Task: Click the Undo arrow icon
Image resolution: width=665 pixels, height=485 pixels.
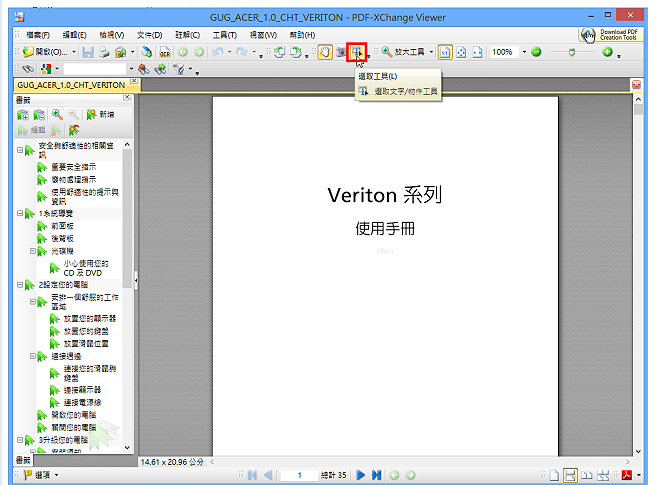Action: [x=218, y=52]
